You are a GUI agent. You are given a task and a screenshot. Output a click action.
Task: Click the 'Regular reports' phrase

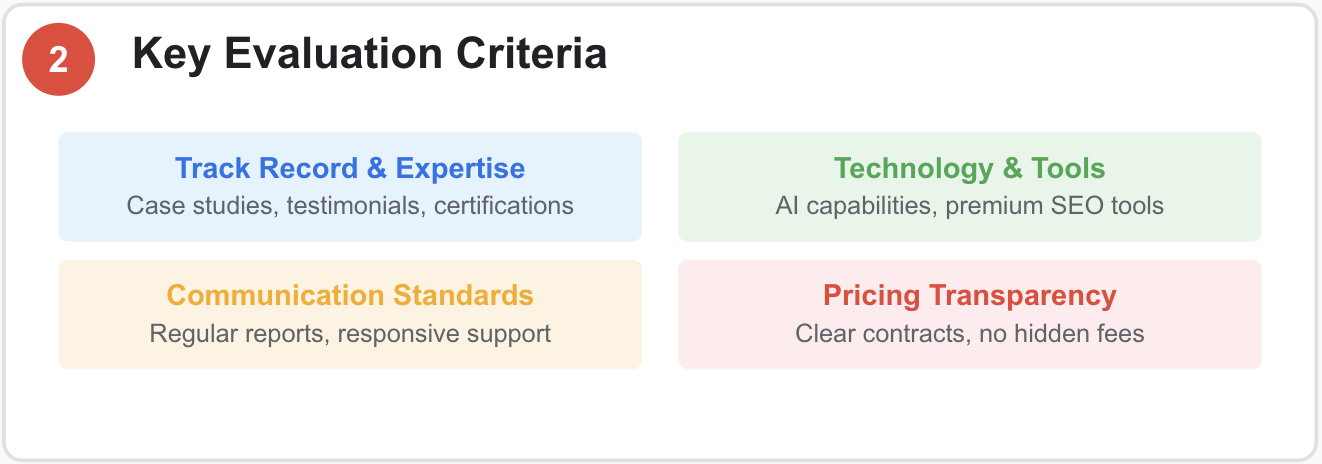(236, 334)
